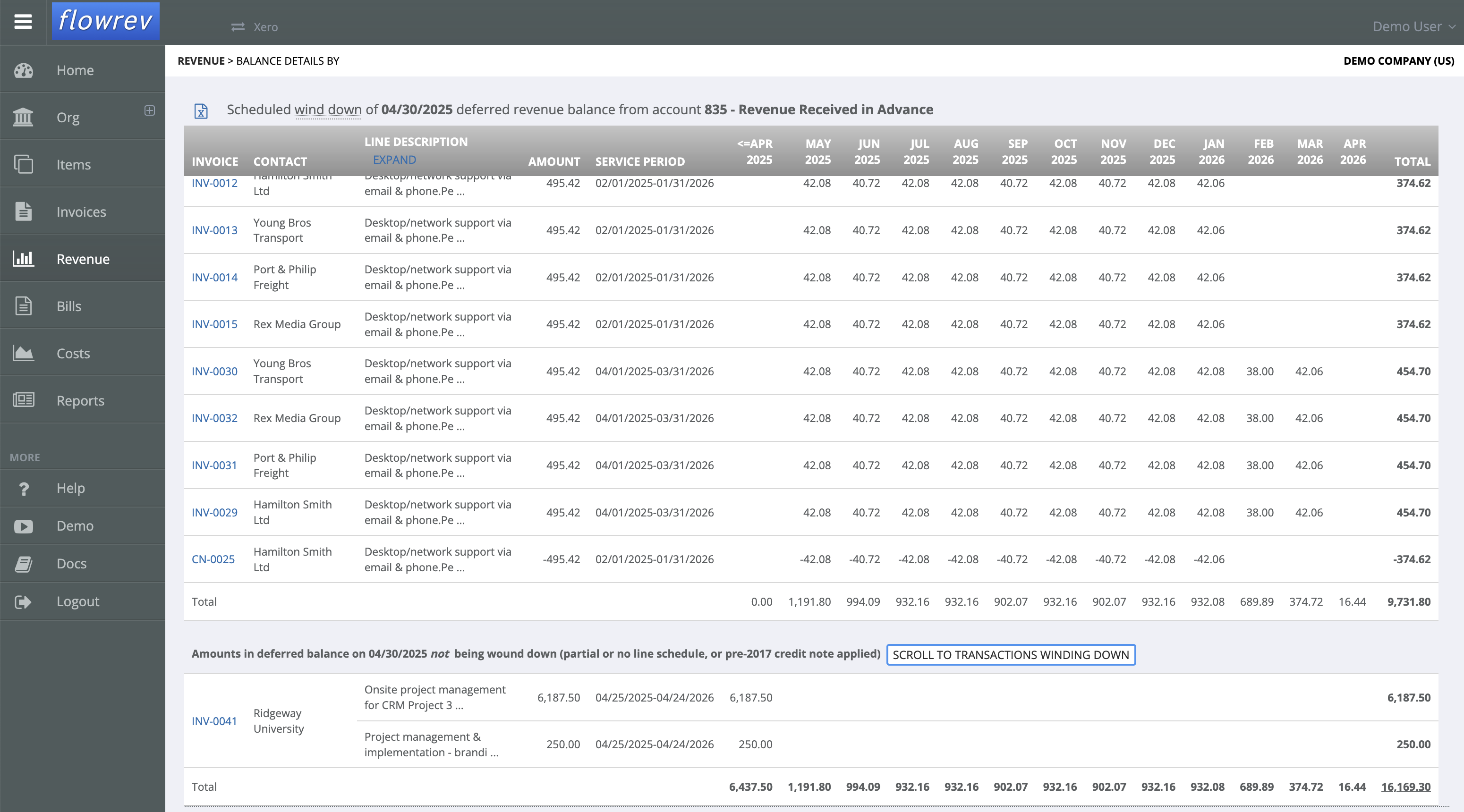Click the Home dashboard icon
The height and width of the screenshot is (812, 1464).
[x=23, y=70]
